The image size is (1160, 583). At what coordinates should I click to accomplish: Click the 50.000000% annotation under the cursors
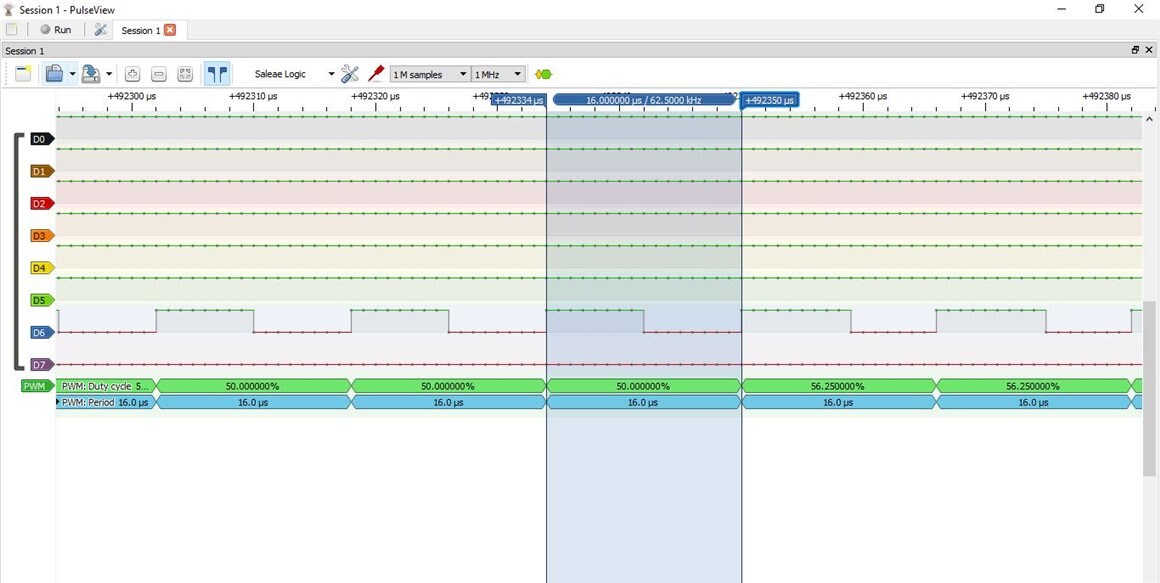[x=644, y=386]
